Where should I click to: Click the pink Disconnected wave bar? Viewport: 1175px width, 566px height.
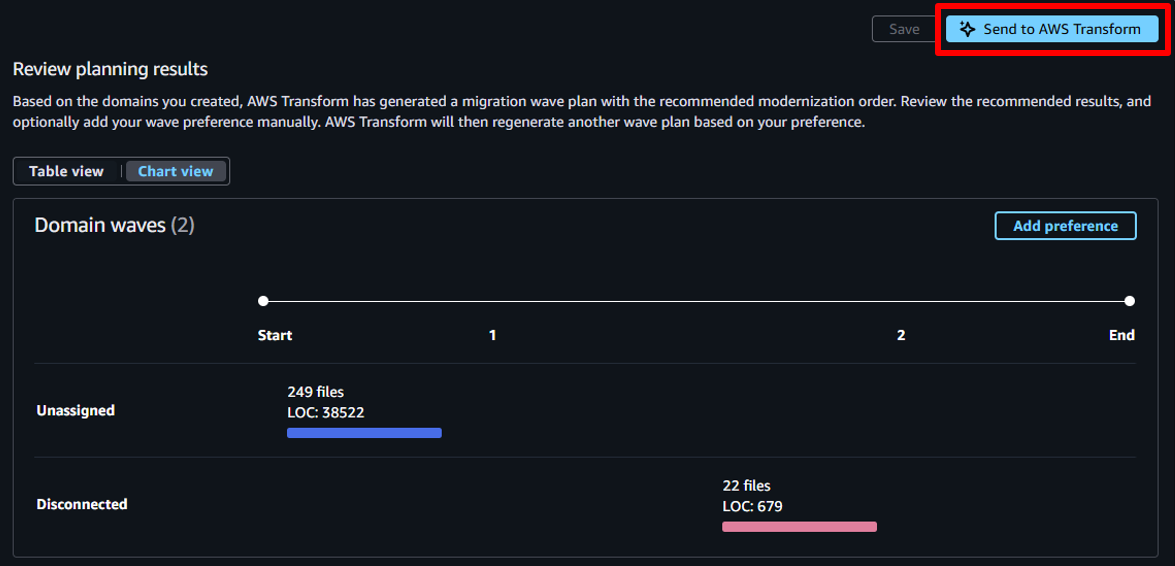[x=800, y=526]
